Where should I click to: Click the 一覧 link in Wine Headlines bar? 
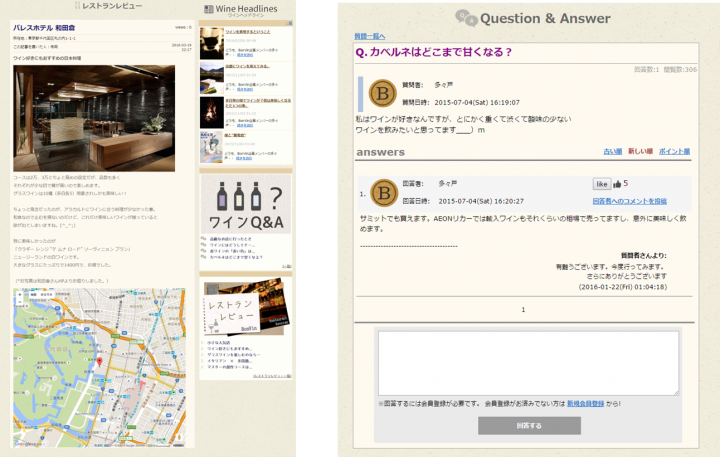pyautogui.click(x=289, y=23)
